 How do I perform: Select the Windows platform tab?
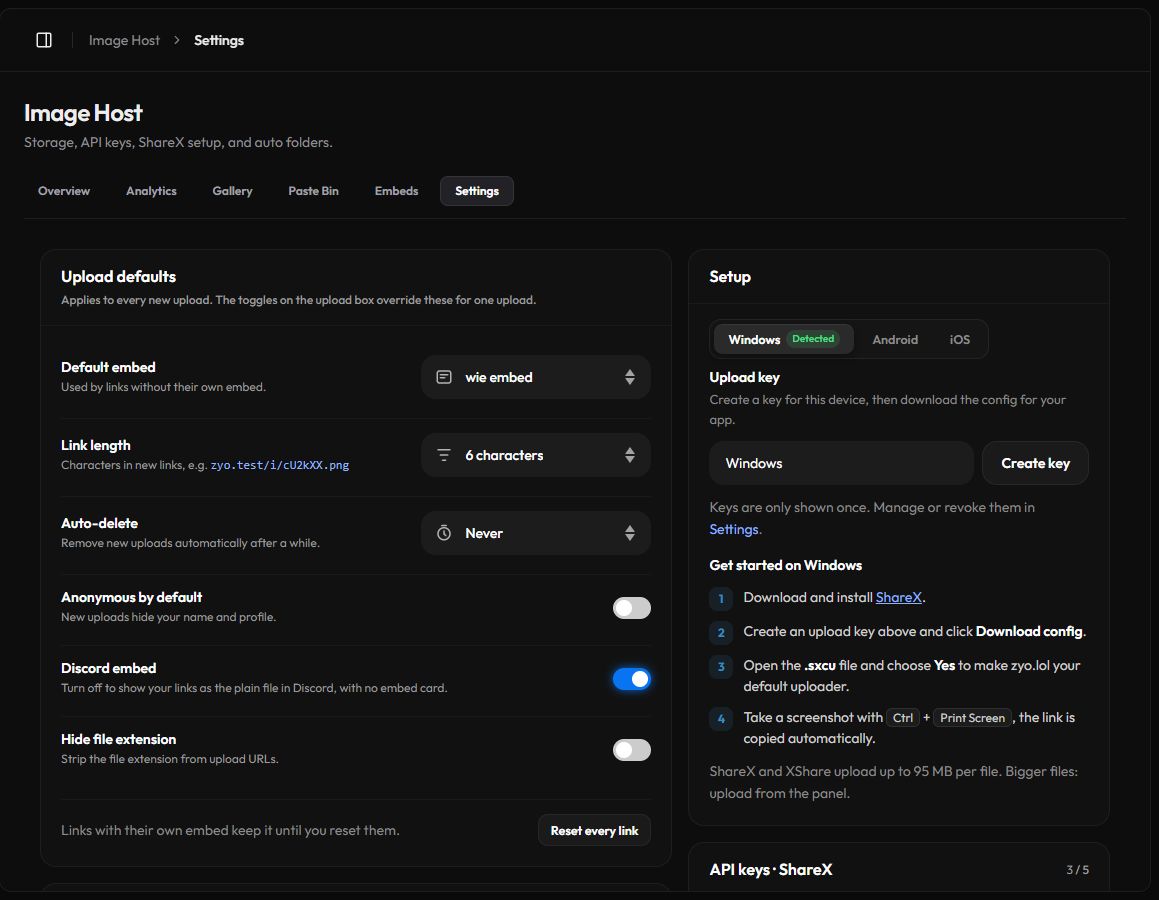784,339
